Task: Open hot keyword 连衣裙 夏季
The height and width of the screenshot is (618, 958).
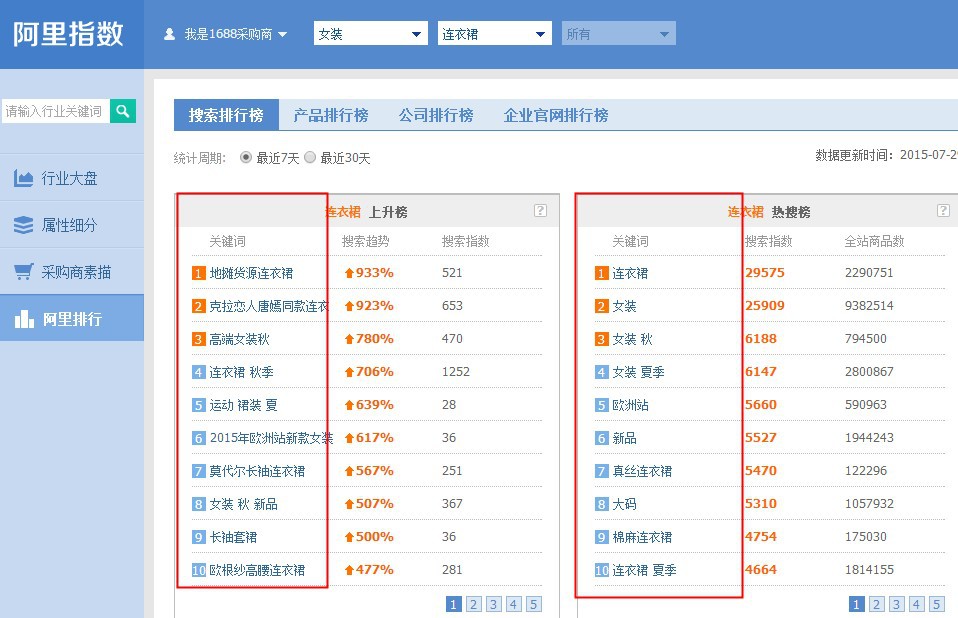Action: 645,570
